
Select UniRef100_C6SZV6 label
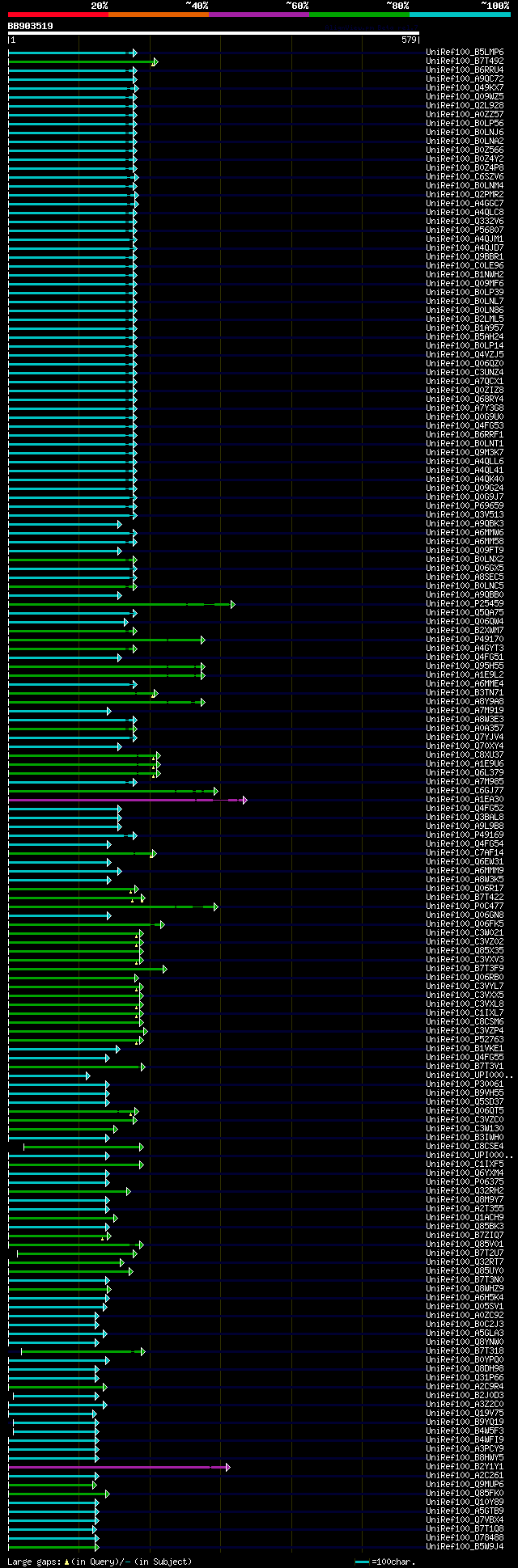[x=465, y=177]
